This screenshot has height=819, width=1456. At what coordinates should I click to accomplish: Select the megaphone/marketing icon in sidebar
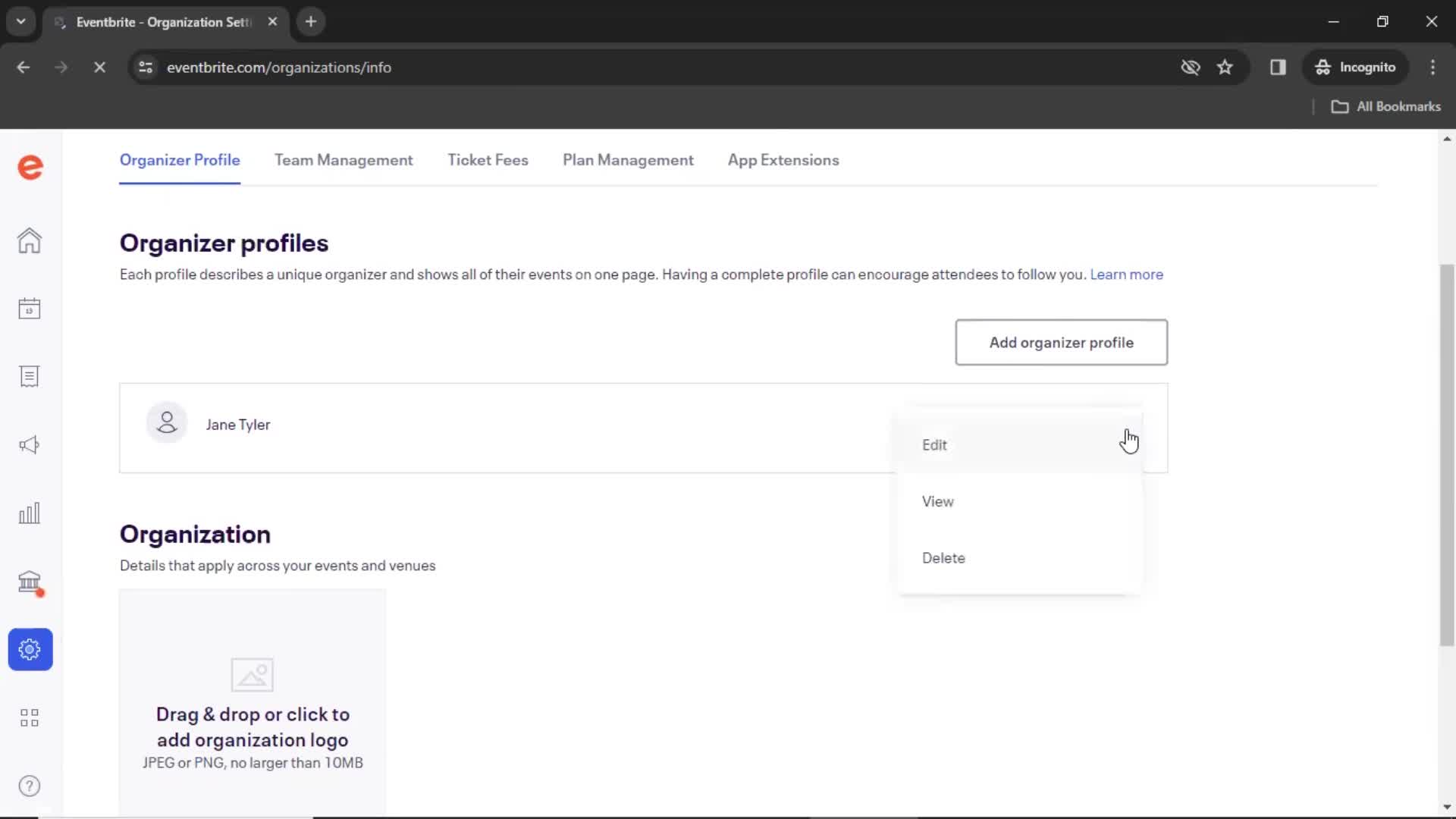(x=29, y=444)
